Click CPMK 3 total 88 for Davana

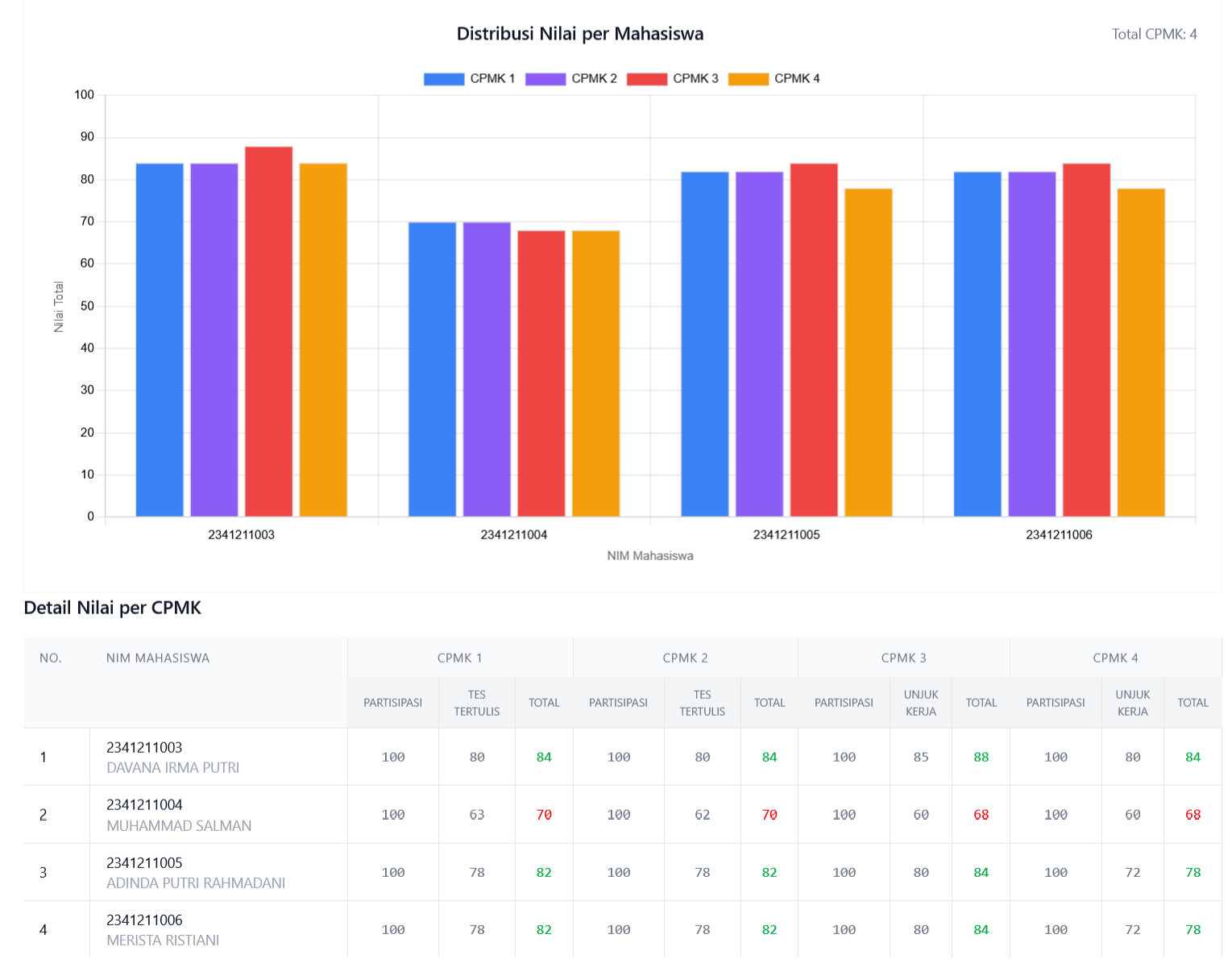(x=981, y=757)
